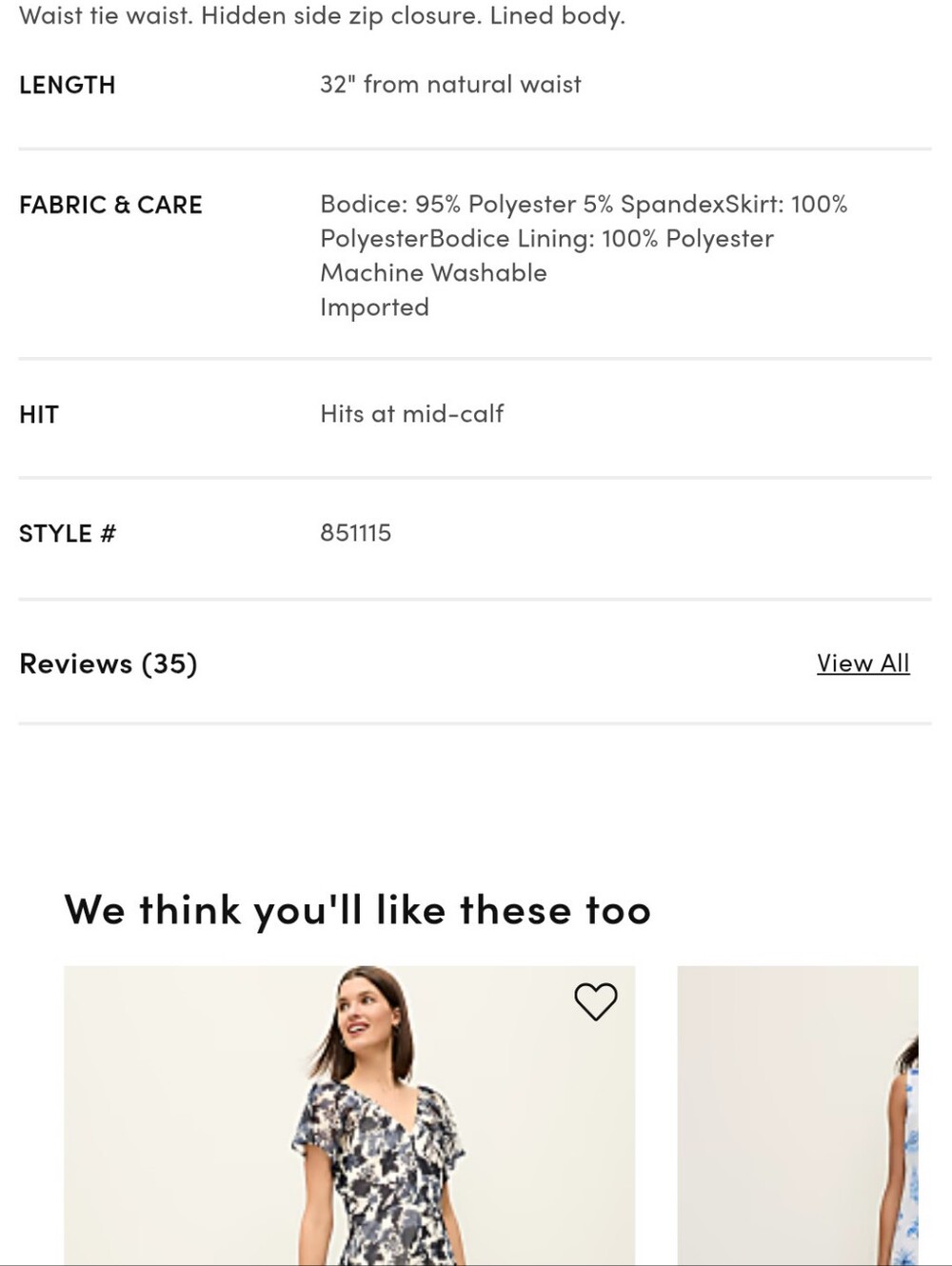Click the HIT label

39,414
